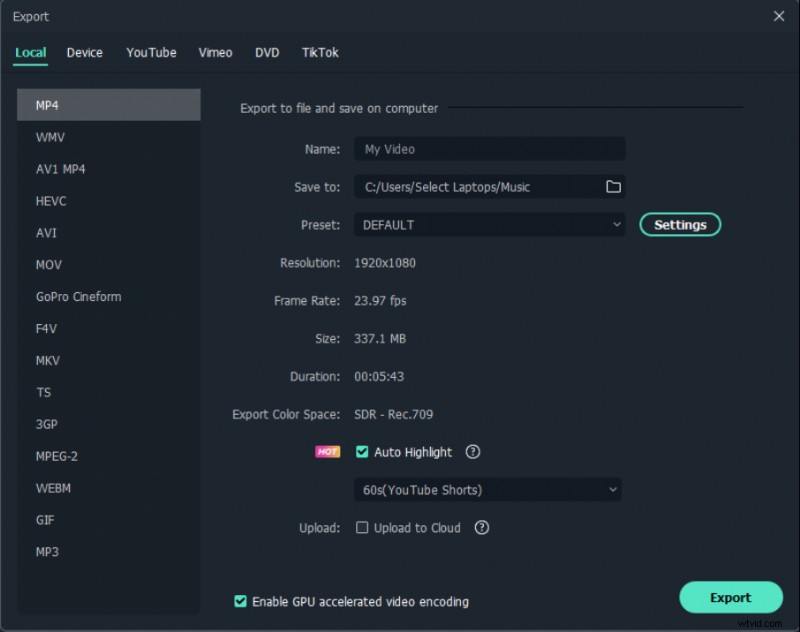800x632 pixels.
Task: Click the Export button
Action: click(x=731, y=597)
